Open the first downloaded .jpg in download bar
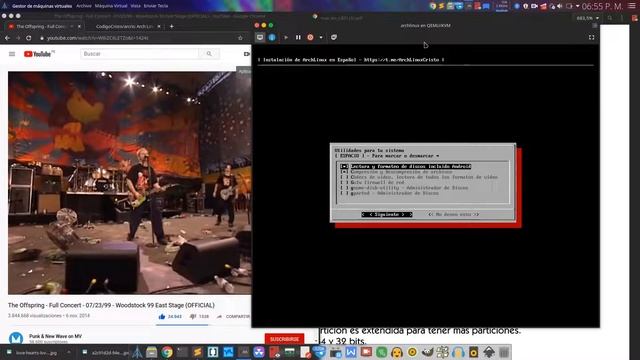Screen dimensions: 640x360 click(x=37, y=352)
